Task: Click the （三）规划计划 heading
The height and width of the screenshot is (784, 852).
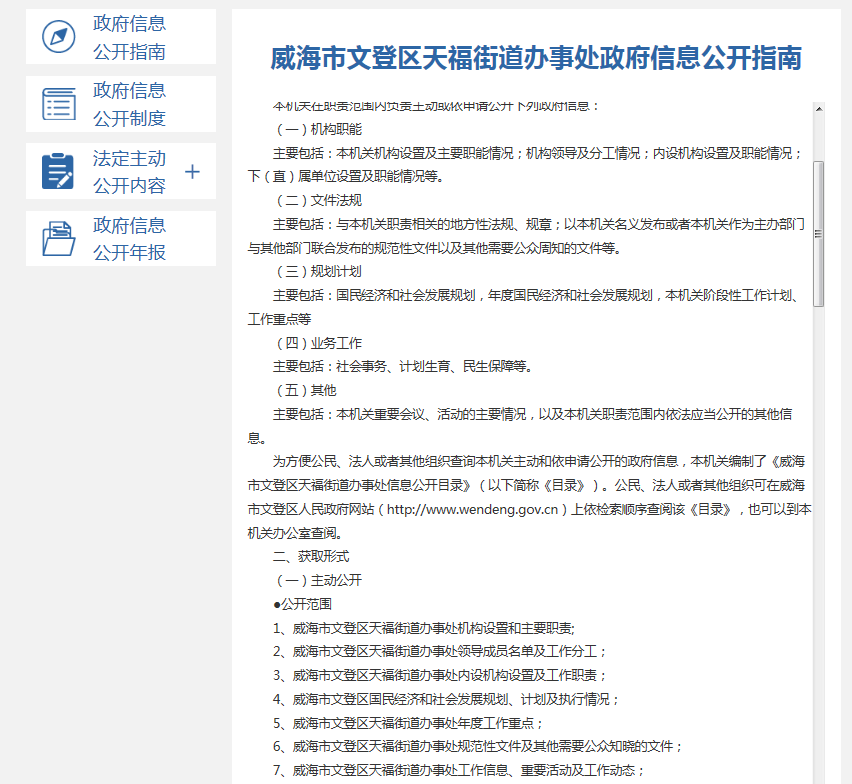Action: pos(317,271)
